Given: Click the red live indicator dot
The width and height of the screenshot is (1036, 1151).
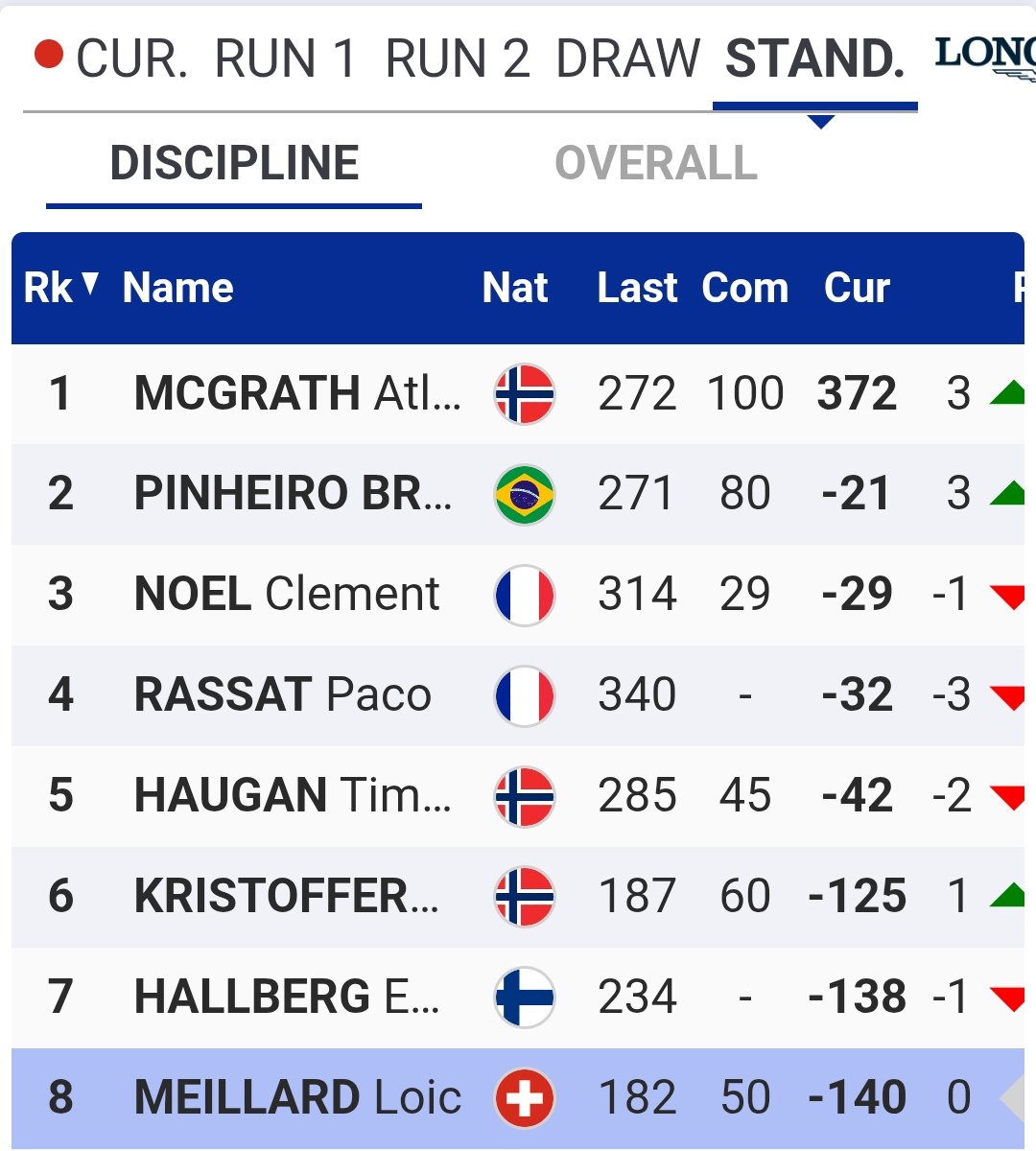Looking at the screenshot, I should coord(48,55).
